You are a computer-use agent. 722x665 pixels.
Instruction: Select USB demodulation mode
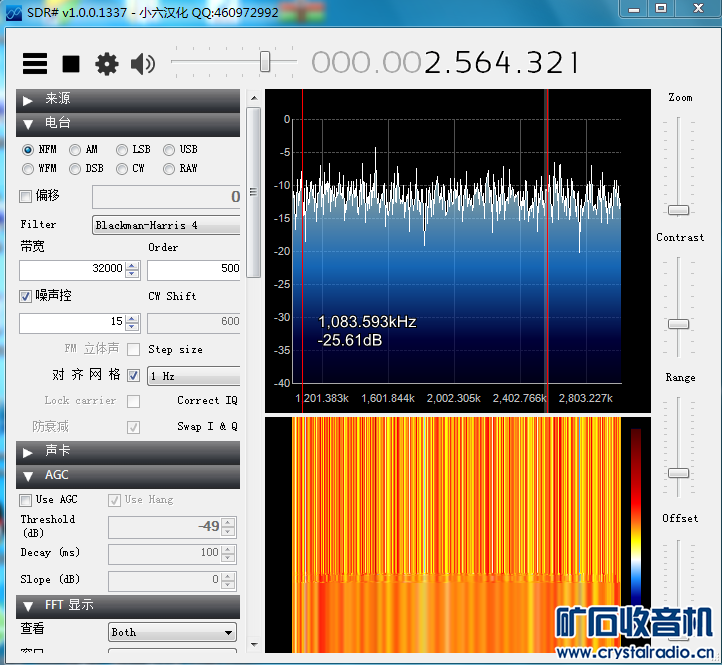click(x=169, y=150)
